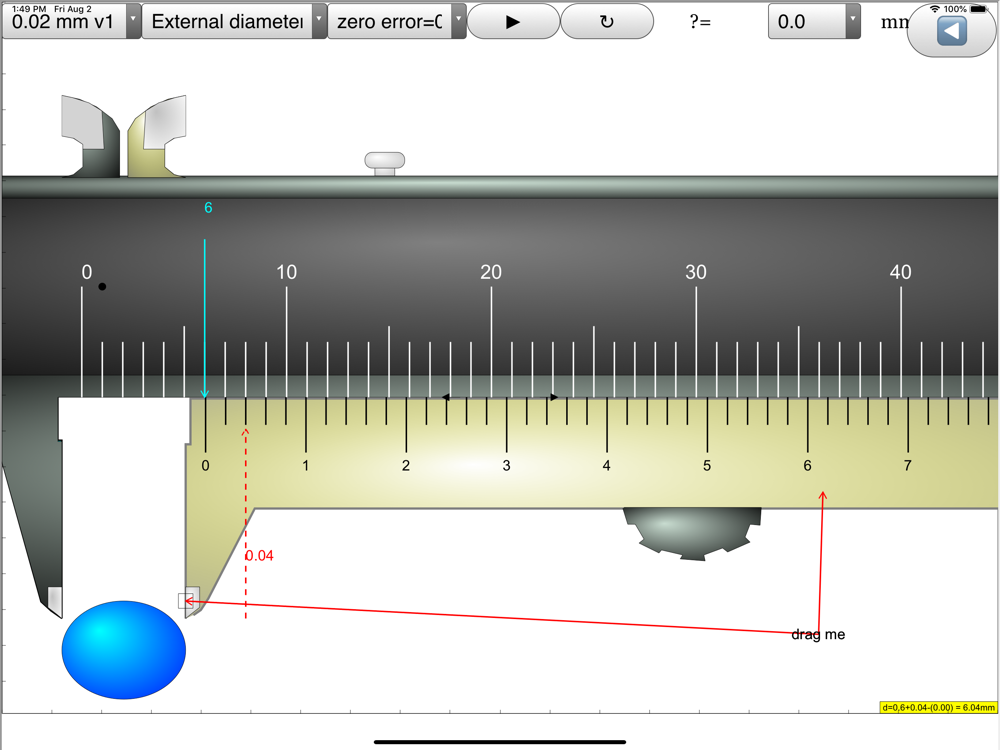Click the play button in toolbar
Screen dimensions: 1000x750
(513, 22)
